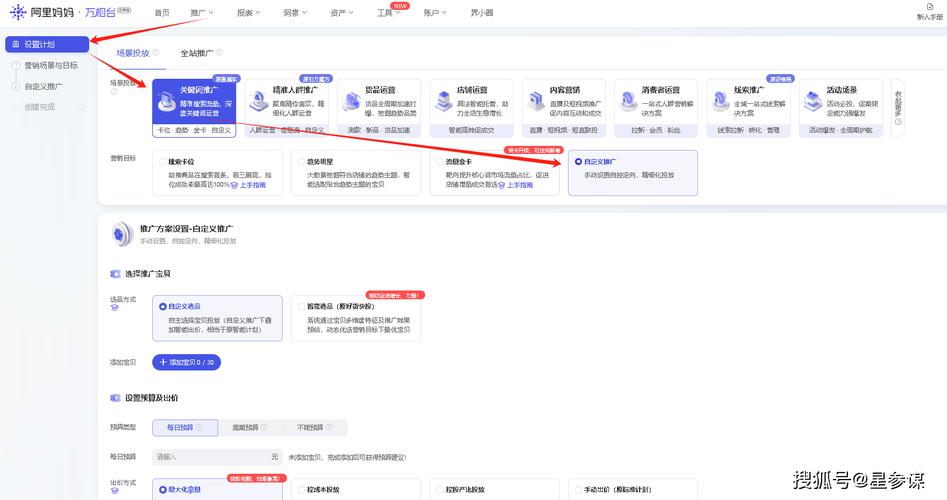Open the 洞察 dropdown menu
This screenshot has height=500, width=947.
(x=295, y=12)
